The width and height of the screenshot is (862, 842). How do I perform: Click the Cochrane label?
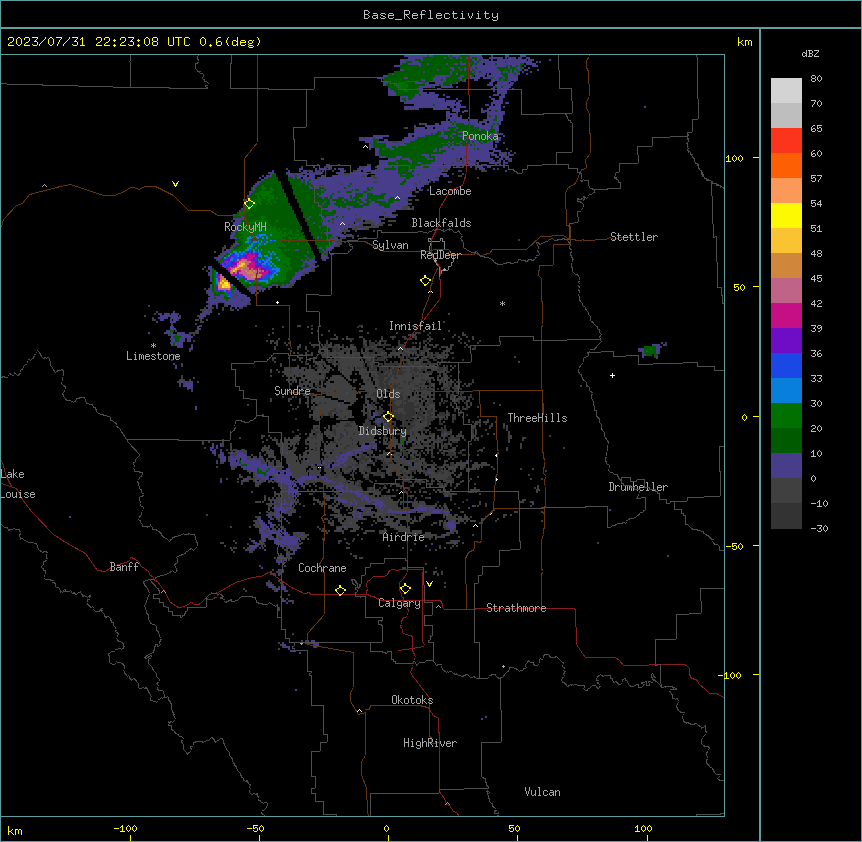[322, 568]
